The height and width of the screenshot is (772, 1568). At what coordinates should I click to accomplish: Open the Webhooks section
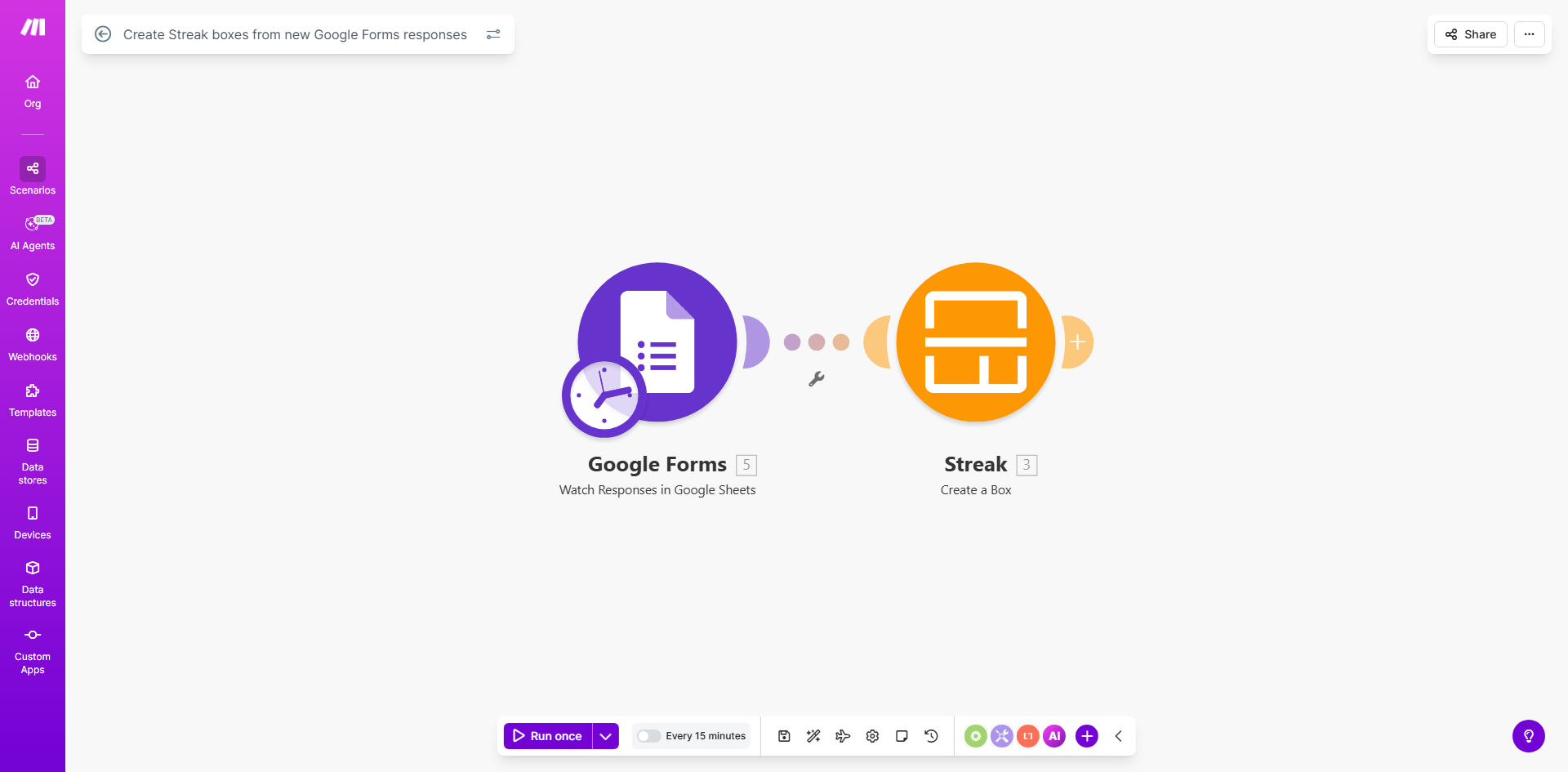pos(33,345)
